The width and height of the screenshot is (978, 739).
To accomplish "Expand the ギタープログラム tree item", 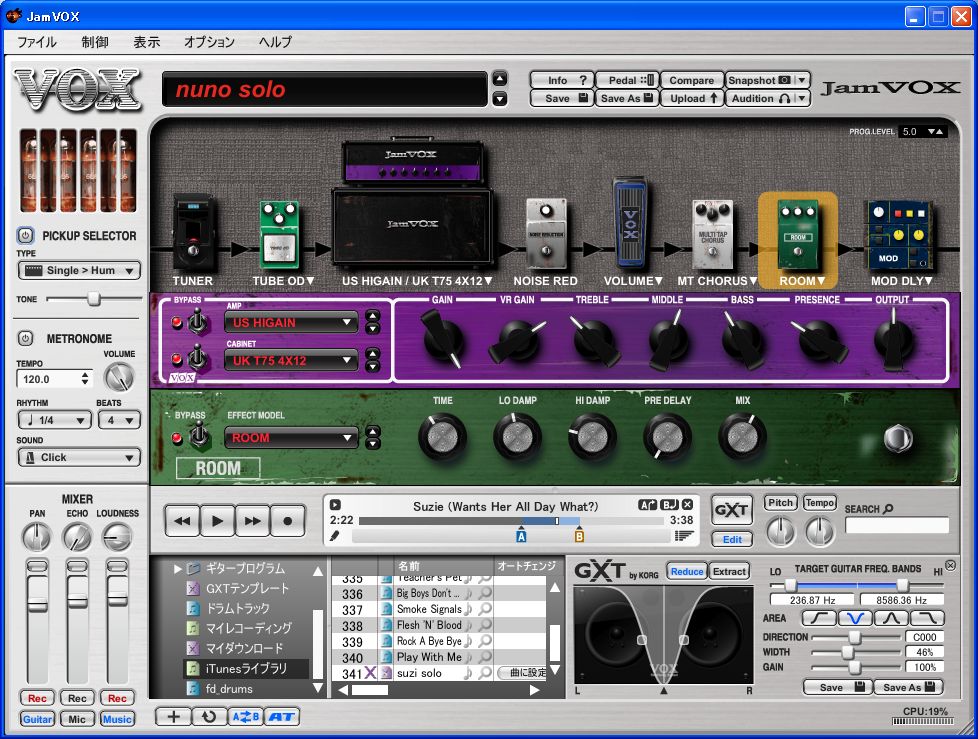I will (178, 569).
